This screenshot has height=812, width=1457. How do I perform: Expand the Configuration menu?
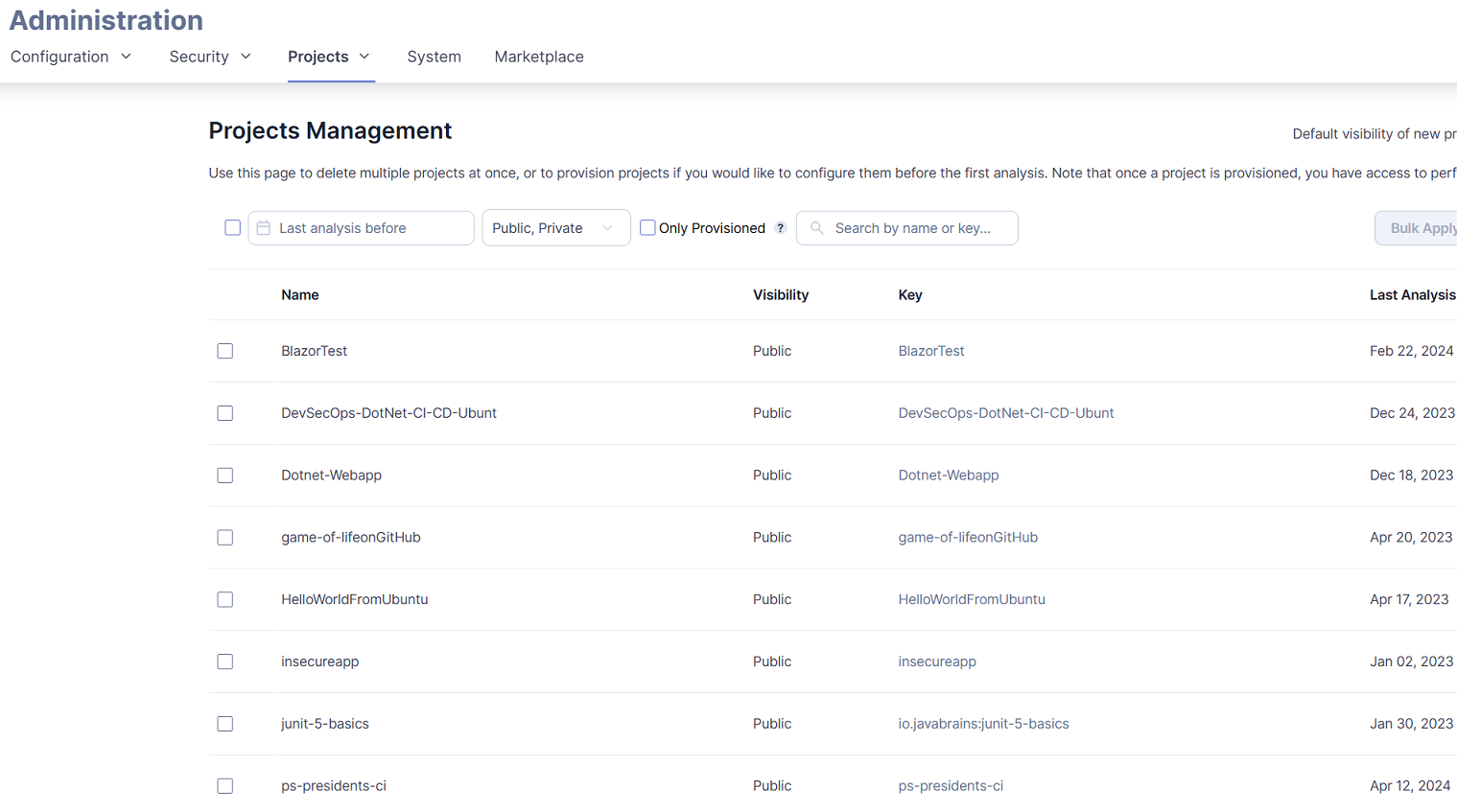[x=71, y=57]
